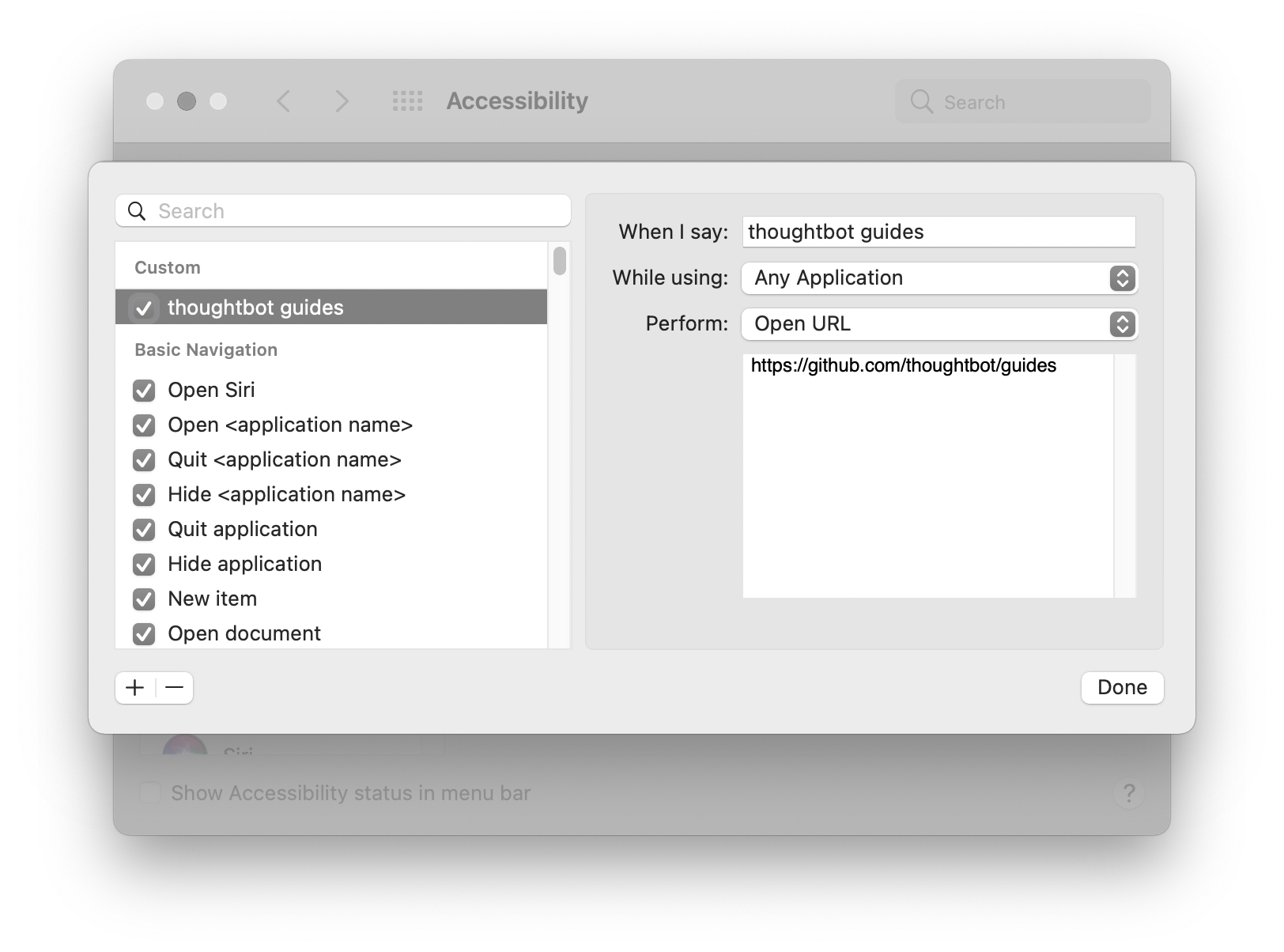Disable the Quit application command checkbox
Screen dimensions: 1284x952
coord(144,530)
